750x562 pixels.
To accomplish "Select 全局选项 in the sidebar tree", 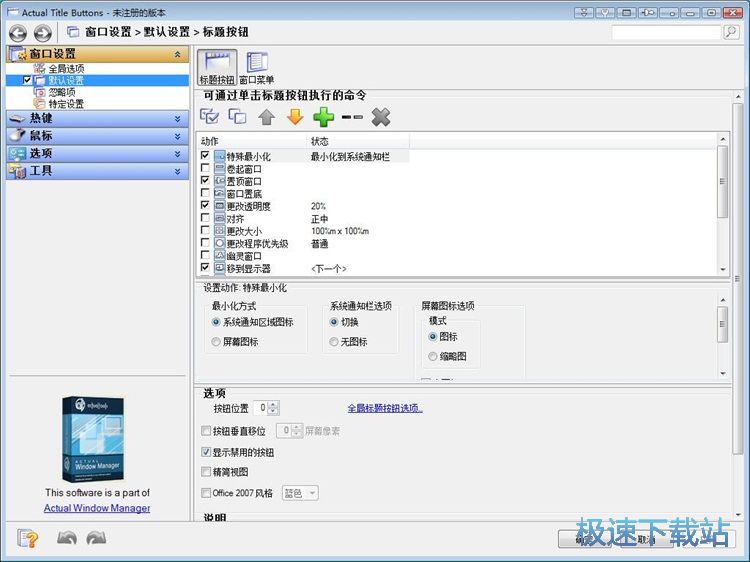I will [x=66, y=68].
